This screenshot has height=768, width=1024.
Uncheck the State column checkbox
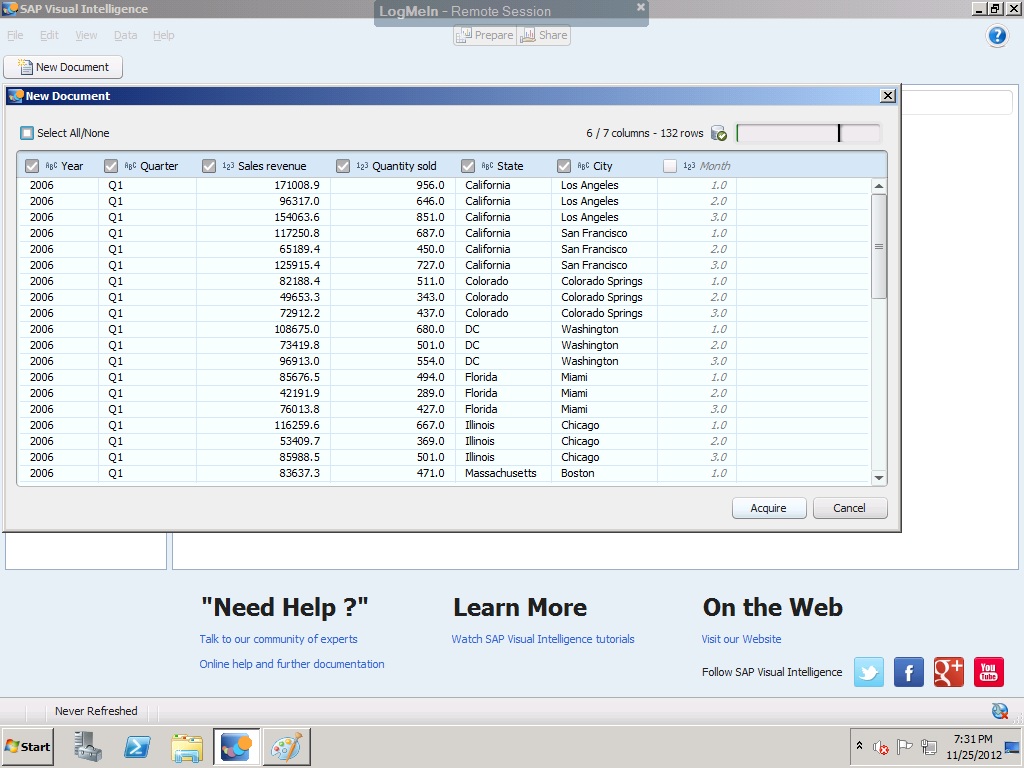coord(468,166)
